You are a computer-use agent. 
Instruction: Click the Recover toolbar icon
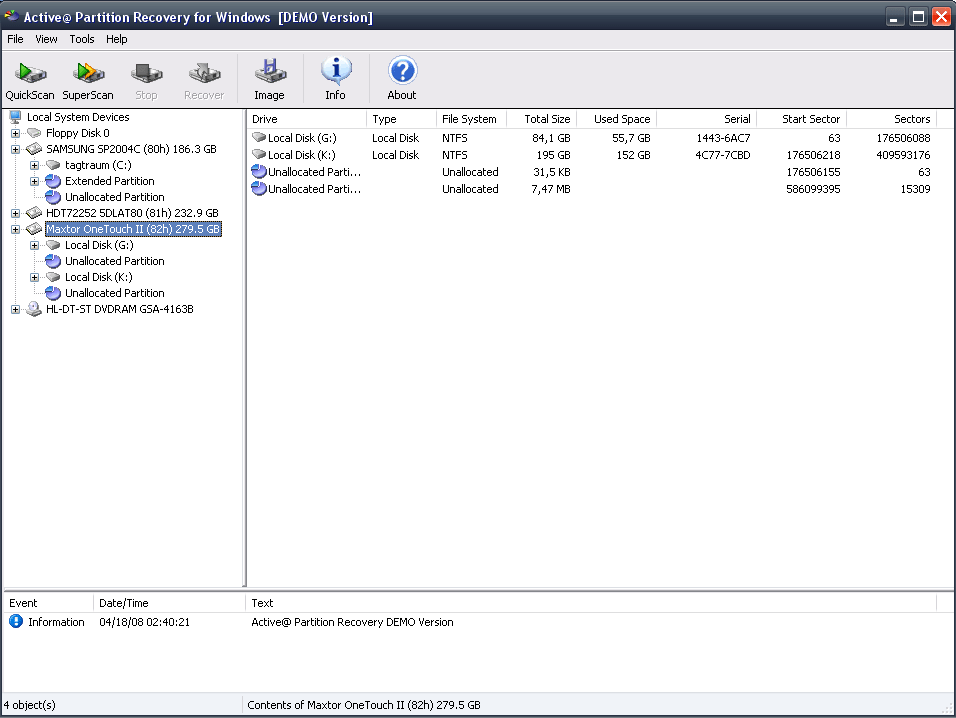pyautogui.click(x=204, y=73)
